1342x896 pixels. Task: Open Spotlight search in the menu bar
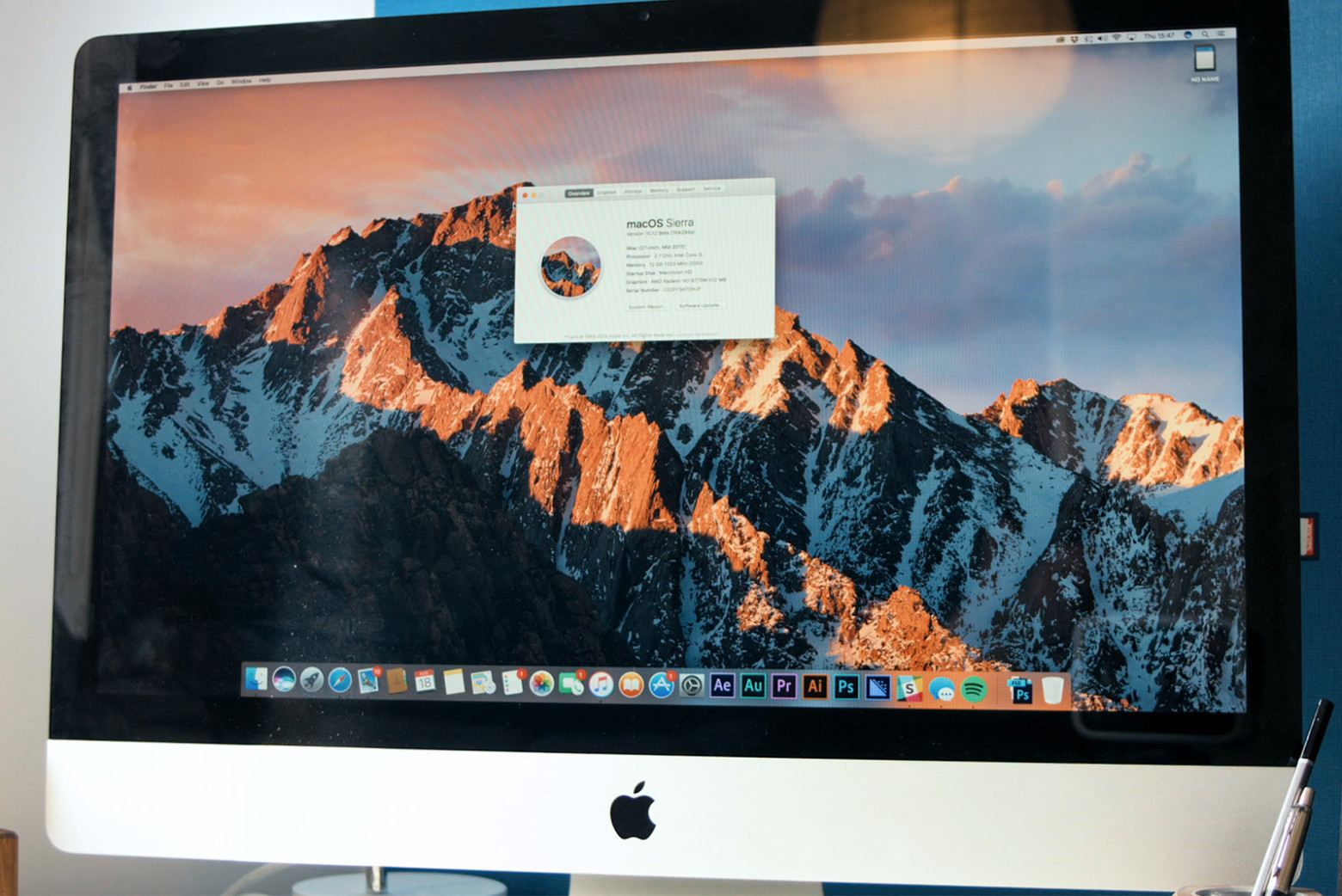[x=1205, y=34]
